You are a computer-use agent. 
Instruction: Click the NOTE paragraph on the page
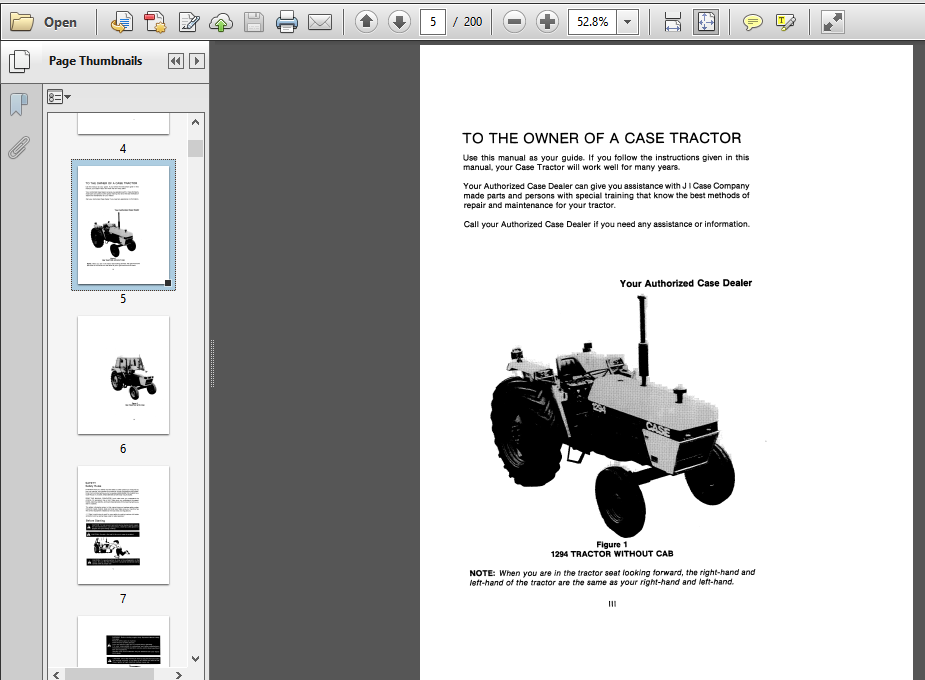pyautogui.click(x=612, y=577)
